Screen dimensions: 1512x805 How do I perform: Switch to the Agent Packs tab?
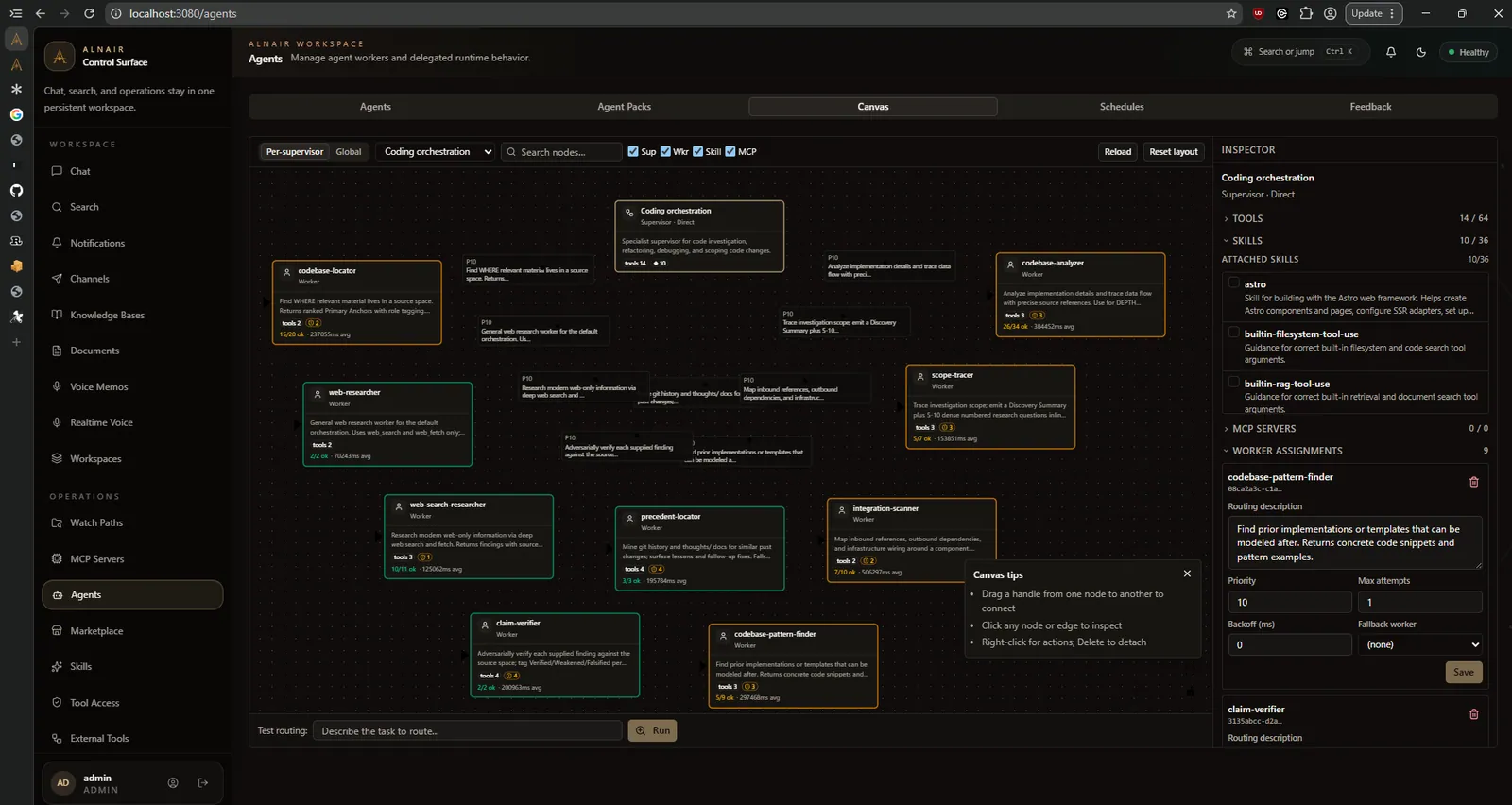(x=624, y=107)
